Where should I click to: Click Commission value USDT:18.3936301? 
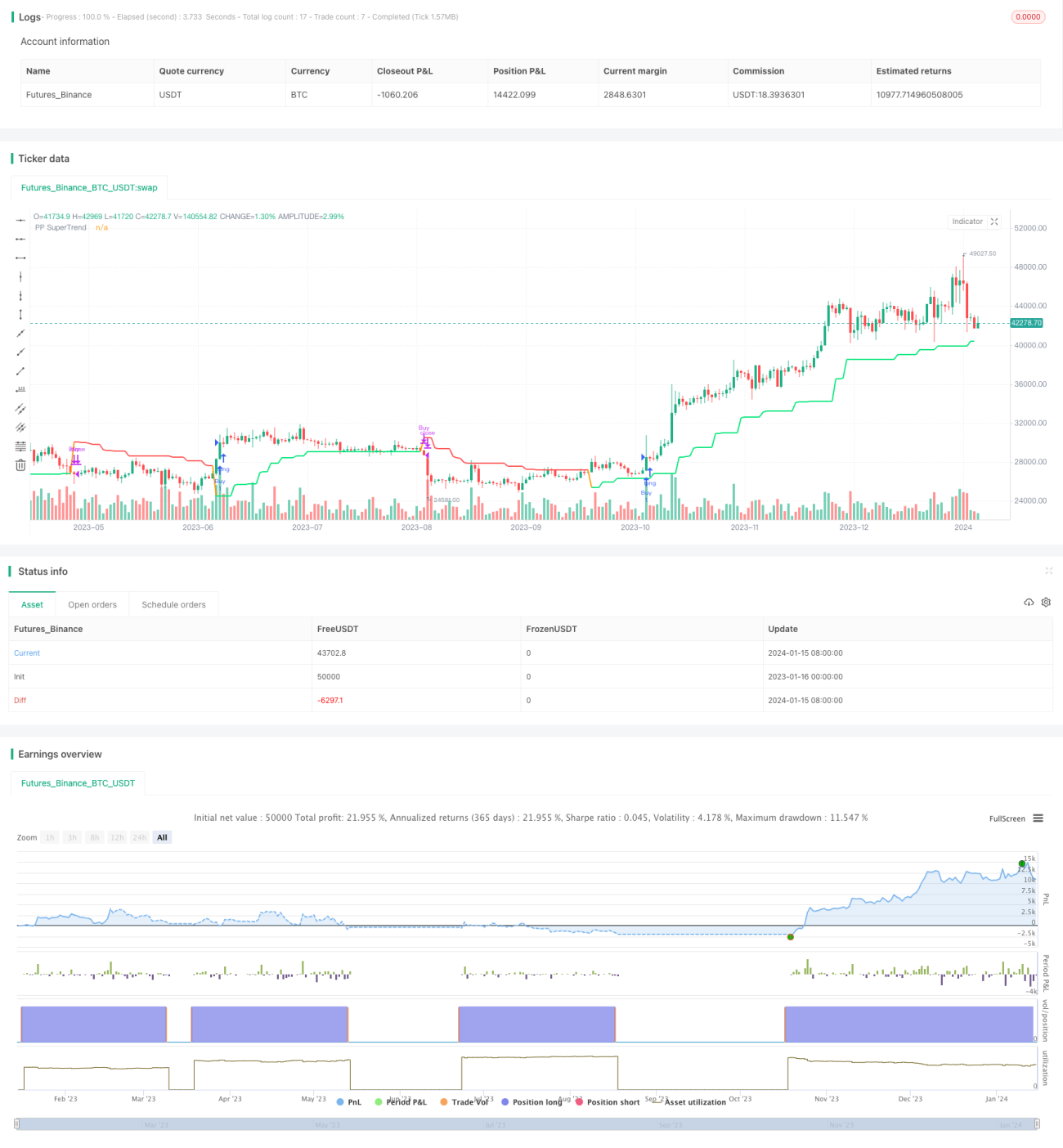pyautogui.click(x=769, y=95)
